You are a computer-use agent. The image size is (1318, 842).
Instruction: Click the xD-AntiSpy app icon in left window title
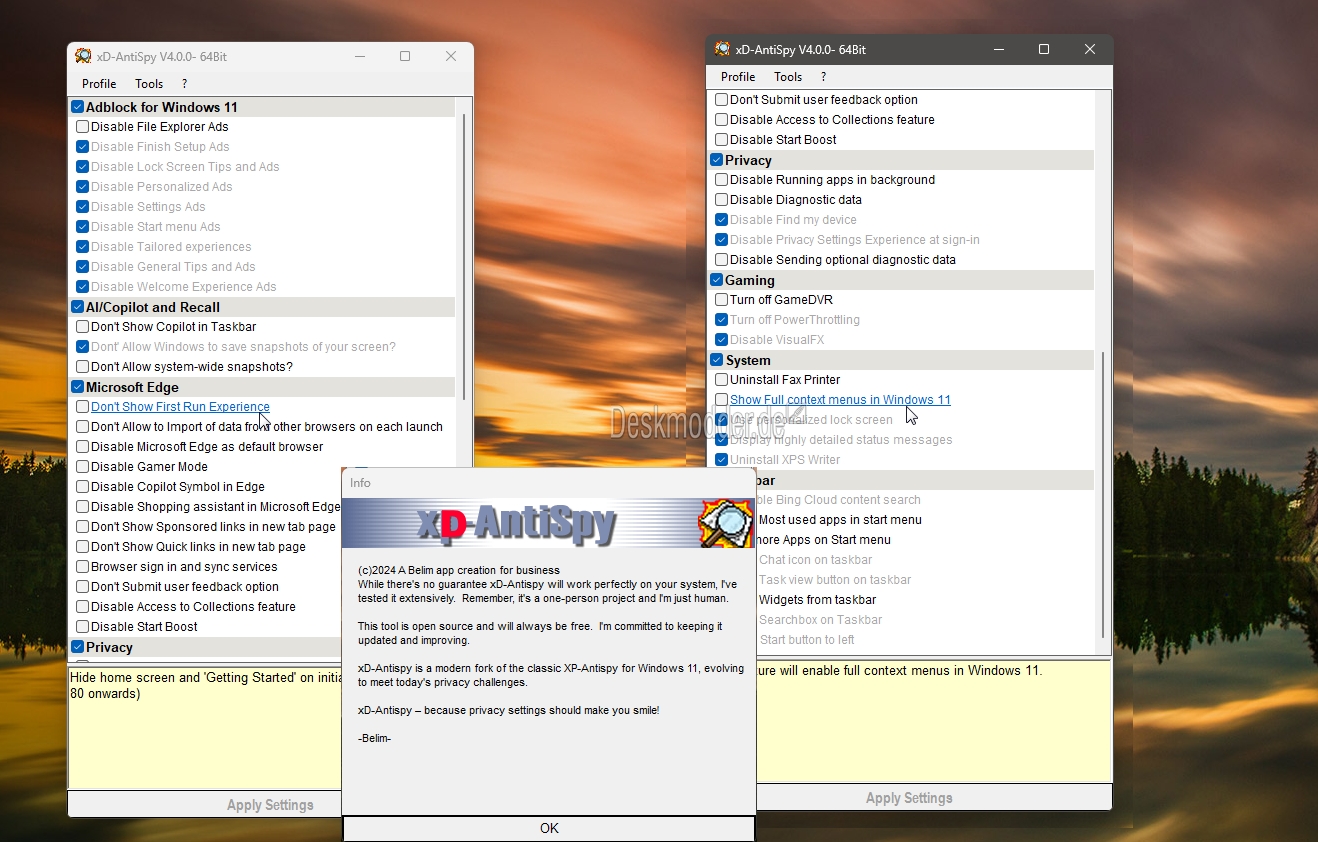[x=84, y=56]
